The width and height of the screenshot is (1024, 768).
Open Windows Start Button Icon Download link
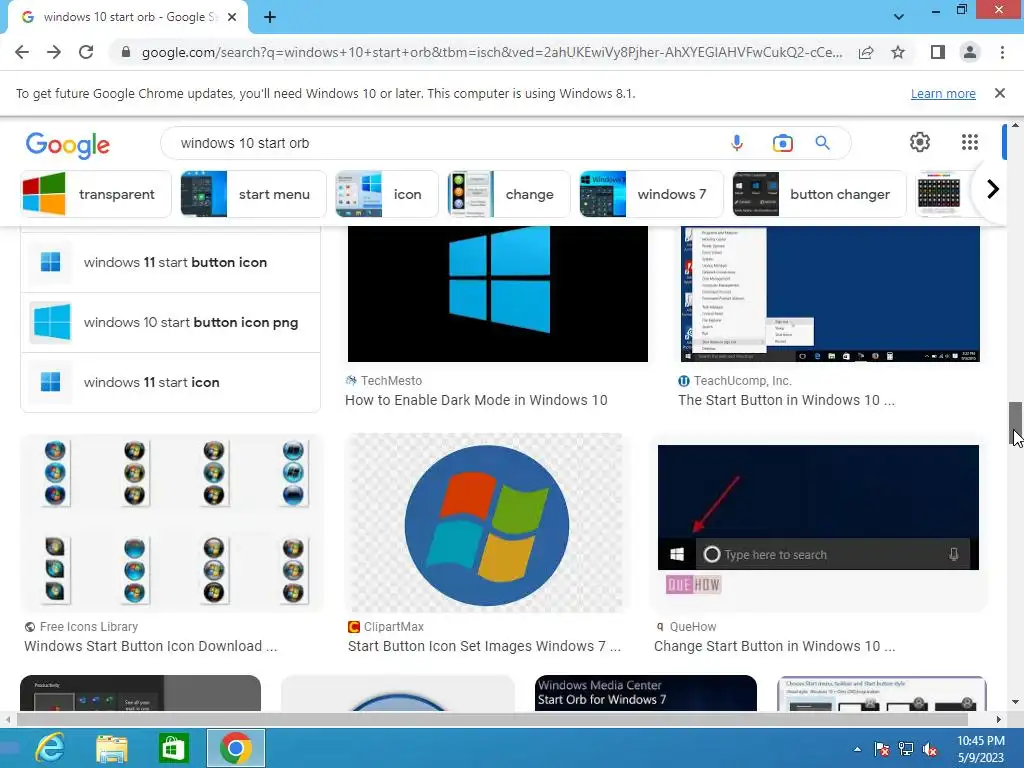tap(151, 647)
